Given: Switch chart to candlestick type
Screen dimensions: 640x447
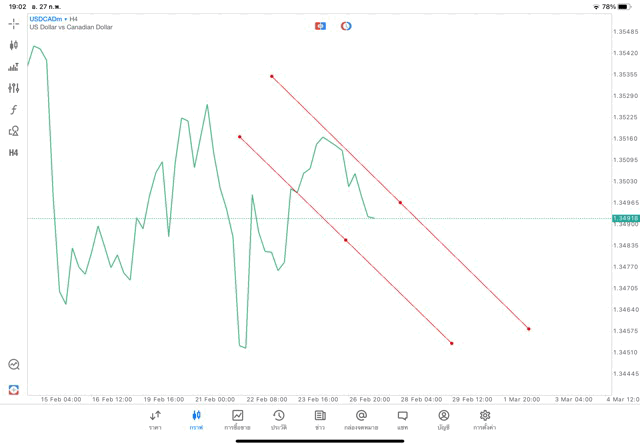Looking at the screenshot, I should [x=14, y=45].
